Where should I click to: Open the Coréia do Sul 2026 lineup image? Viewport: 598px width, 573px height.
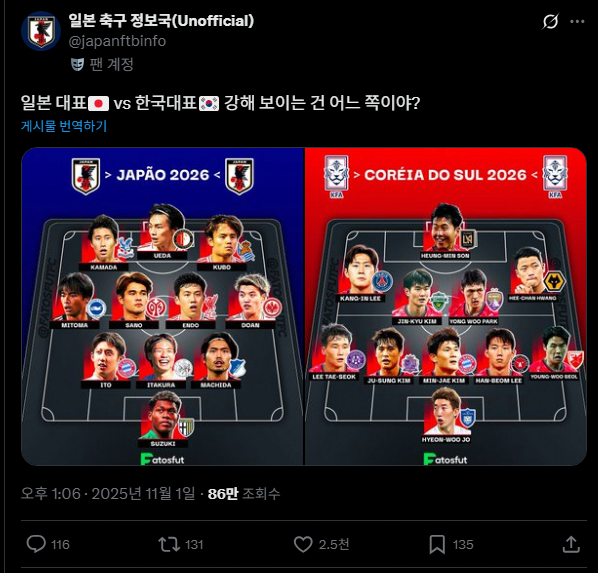pyautogui.click(x=445, y=306)
